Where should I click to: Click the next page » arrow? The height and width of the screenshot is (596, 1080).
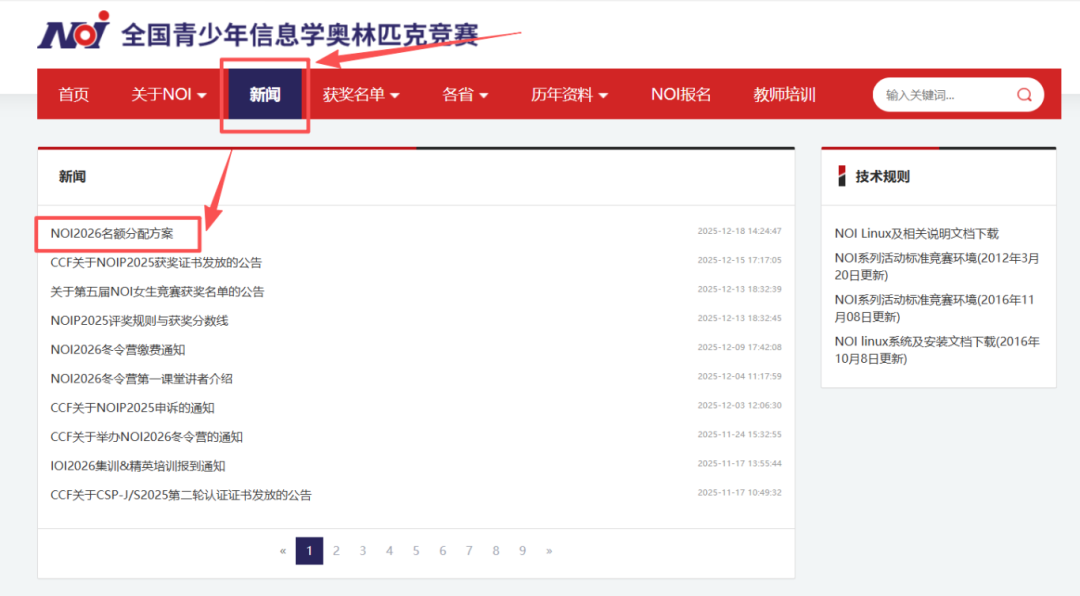(549, 551)
